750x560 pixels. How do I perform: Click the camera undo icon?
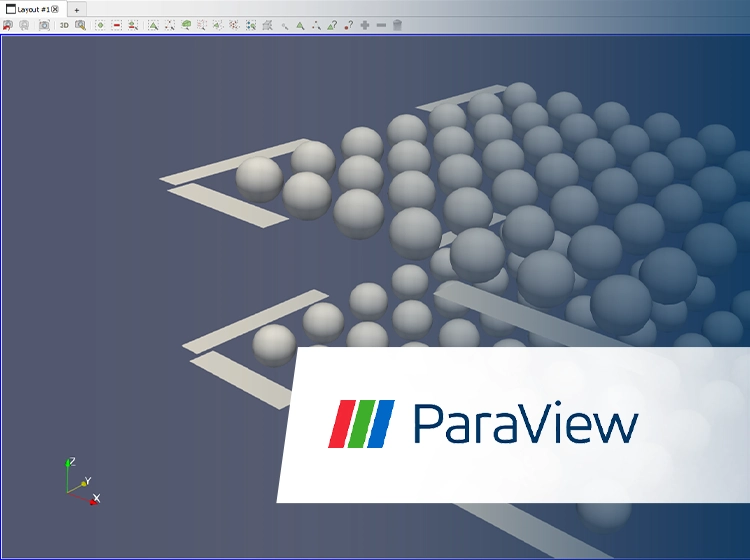7,25
